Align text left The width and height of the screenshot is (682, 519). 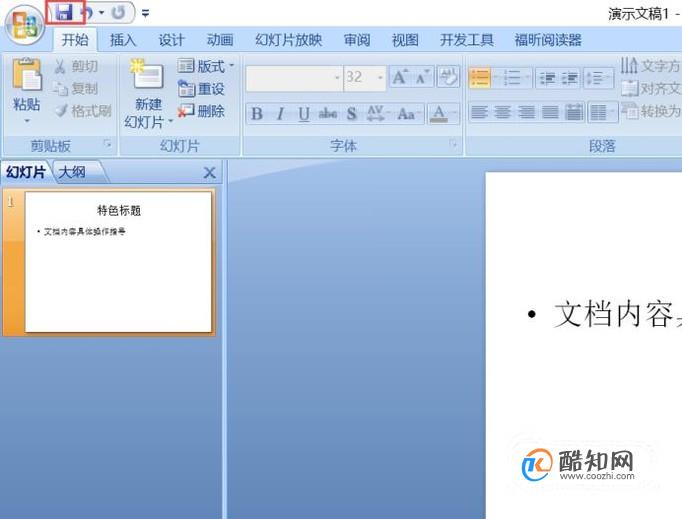click(479, 112)
